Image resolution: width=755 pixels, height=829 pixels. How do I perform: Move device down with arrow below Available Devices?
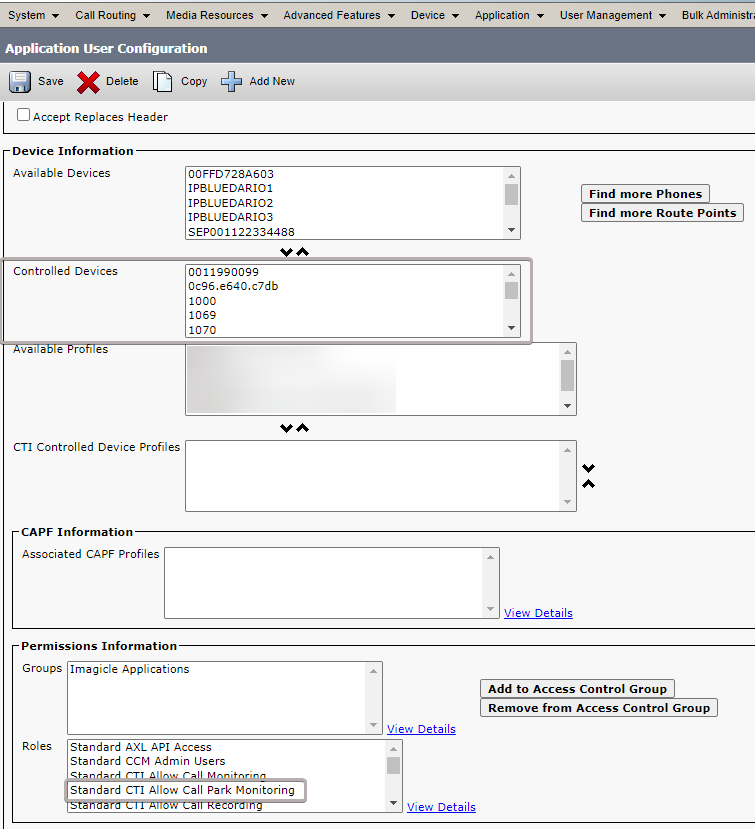(287, 252)
